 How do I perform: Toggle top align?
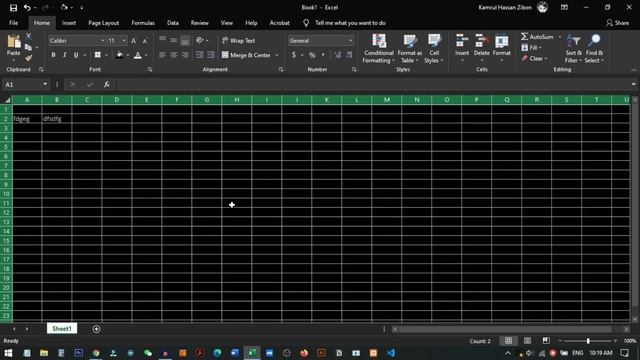(162, 40)
